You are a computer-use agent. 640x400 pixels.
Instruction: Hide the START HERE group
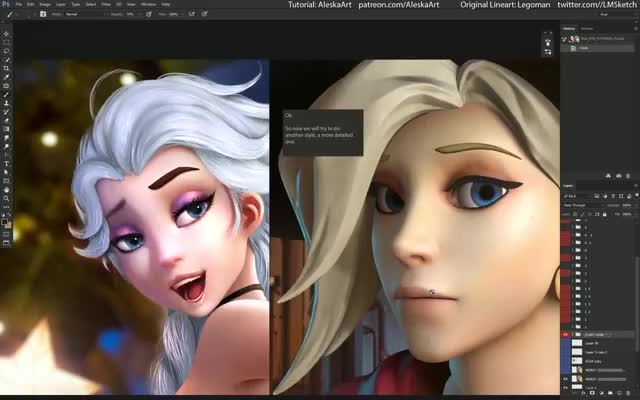coord(565,335)
